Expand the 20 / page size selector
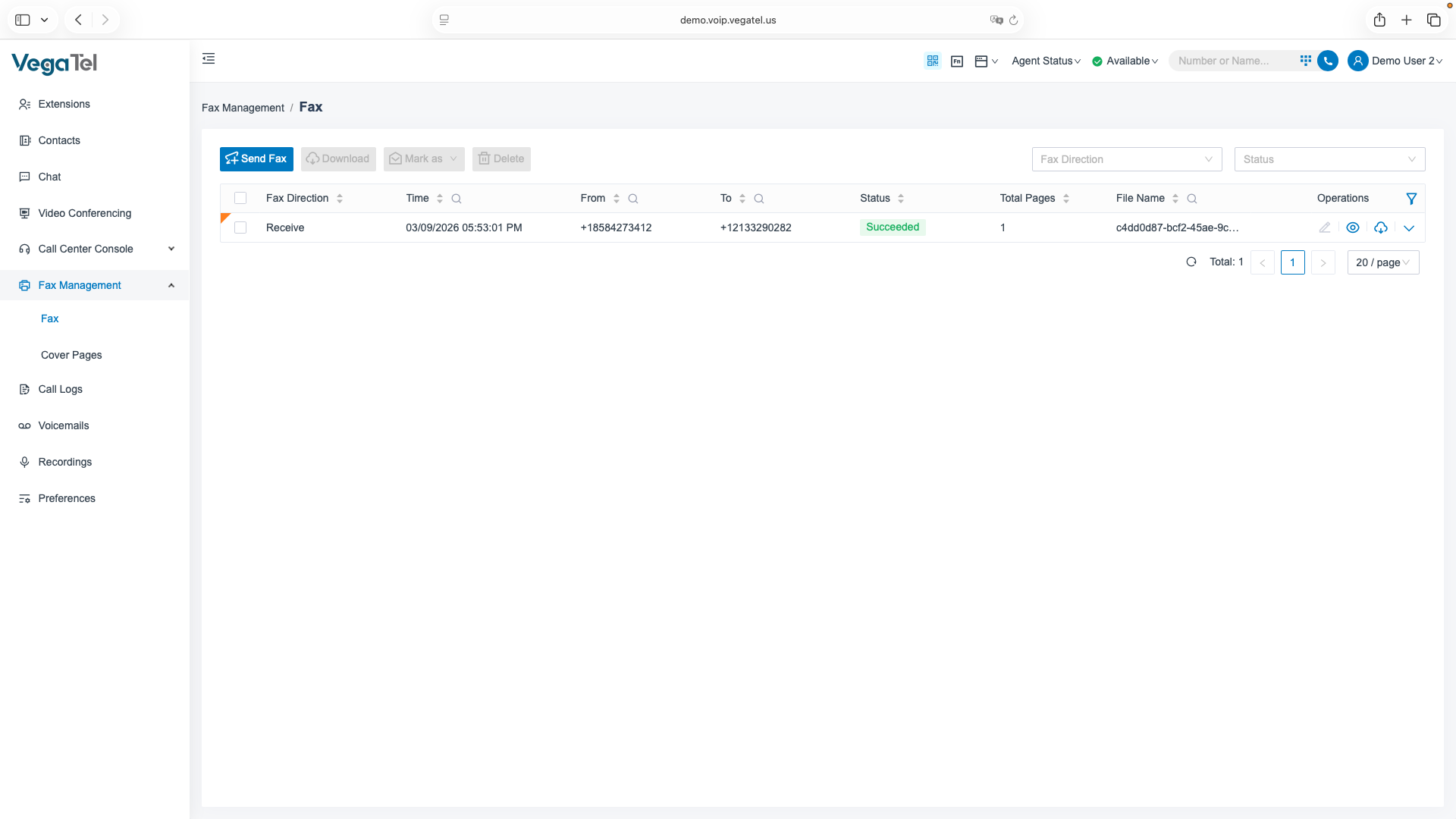Screen dimensions: 1456x819 [x=1382, y=262]
